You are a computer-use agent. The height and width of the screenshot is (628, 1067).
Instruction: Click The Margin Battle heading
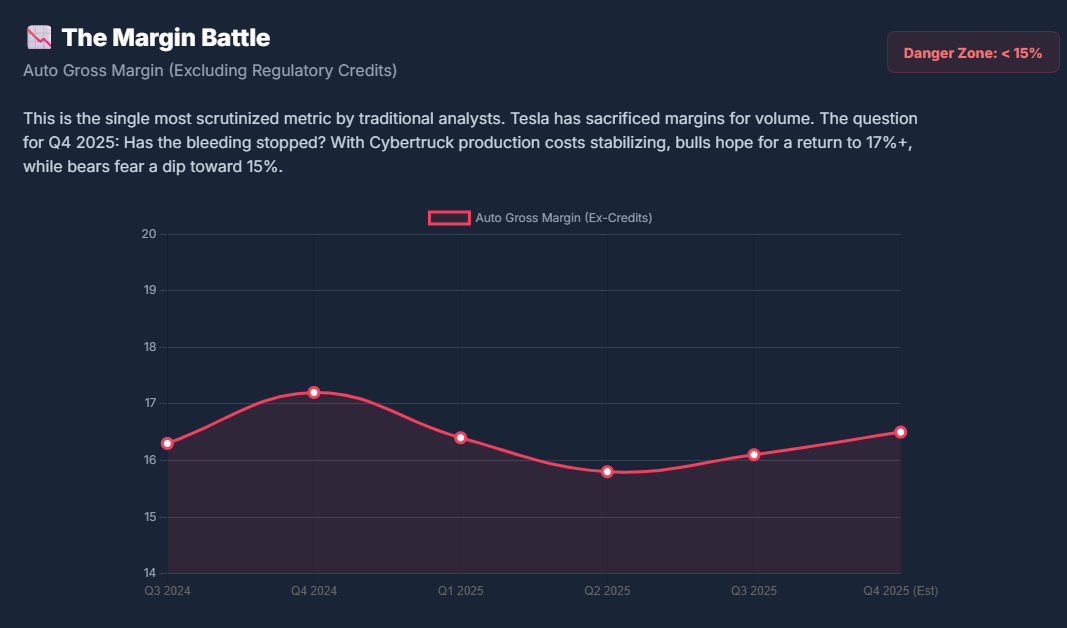pos(165,38)
